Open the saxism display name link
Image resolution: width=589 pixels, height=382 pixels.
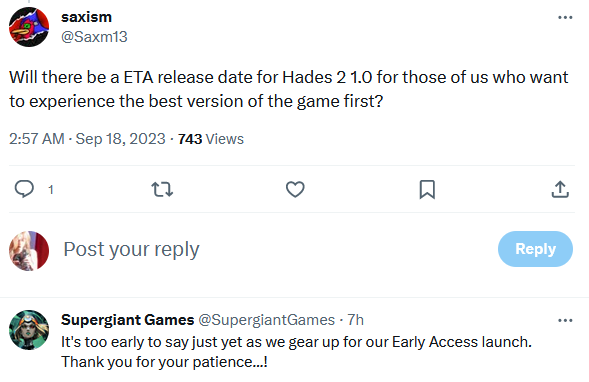pyautogui.click(x=86, y=17)
